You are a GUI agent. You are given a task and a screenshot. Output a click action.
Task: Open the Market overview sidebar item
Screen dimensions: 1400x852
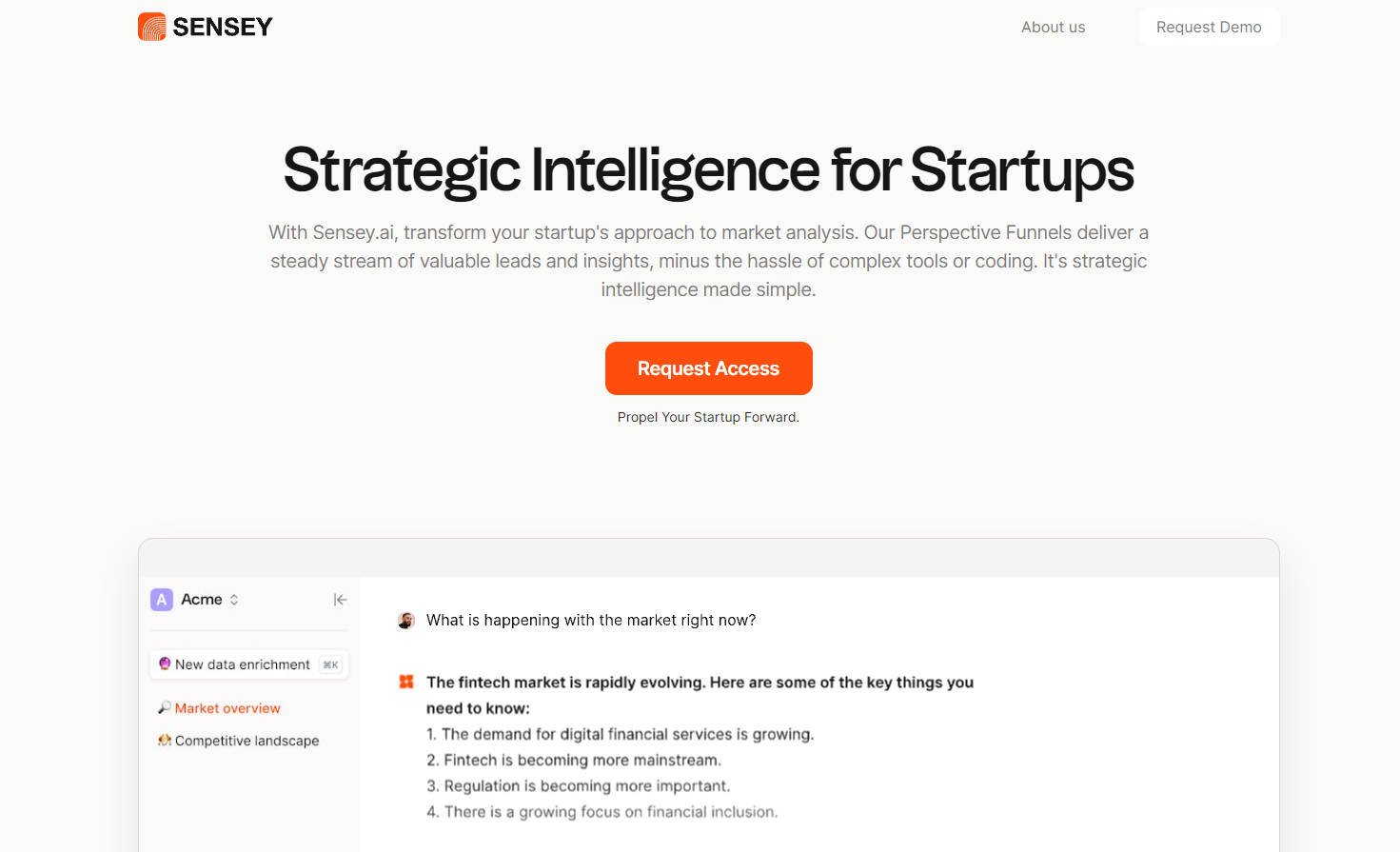(227, 708)
